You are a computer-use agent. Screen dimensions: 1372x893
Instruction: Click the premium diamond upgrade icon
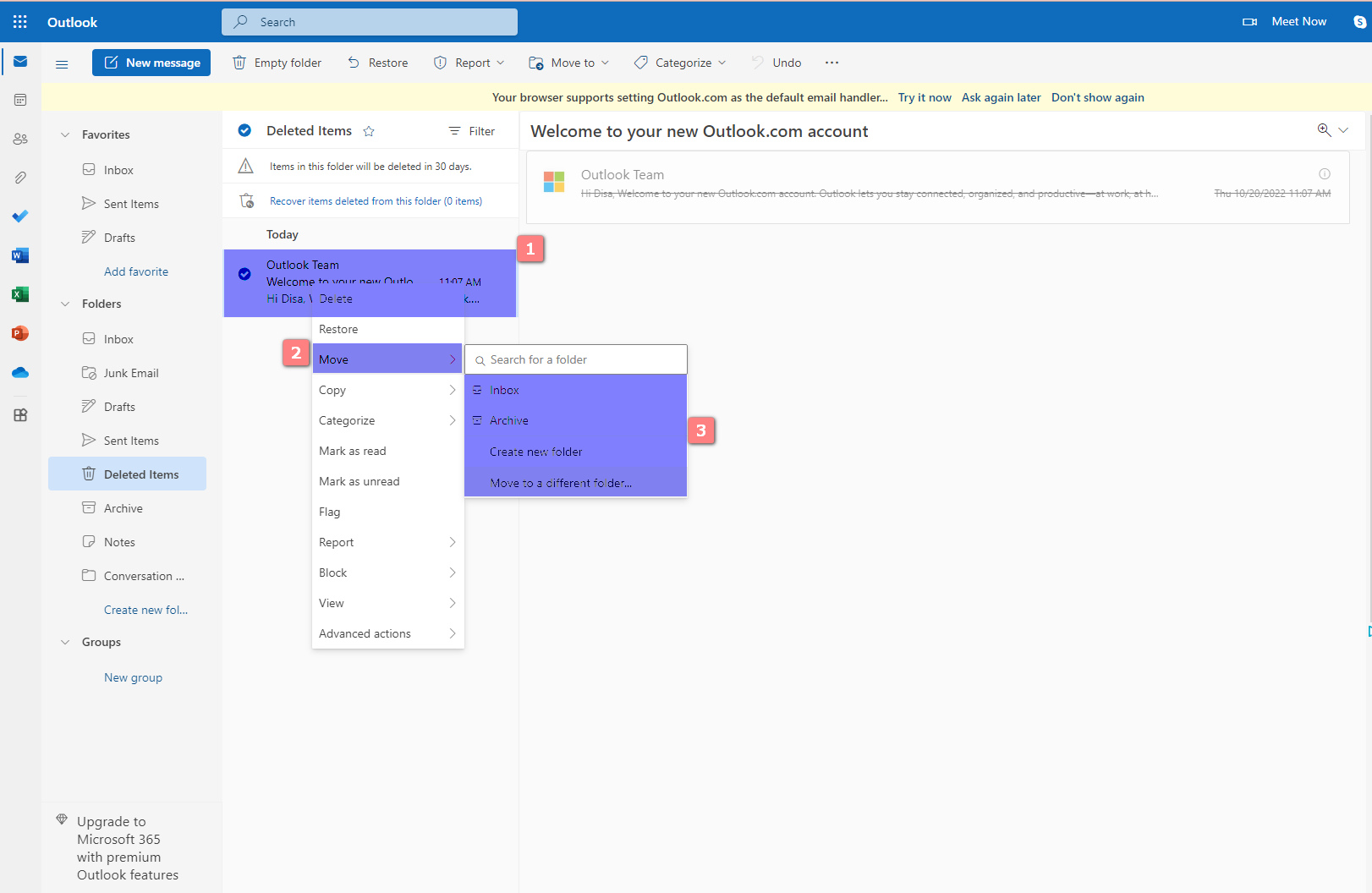pos(62,819)
